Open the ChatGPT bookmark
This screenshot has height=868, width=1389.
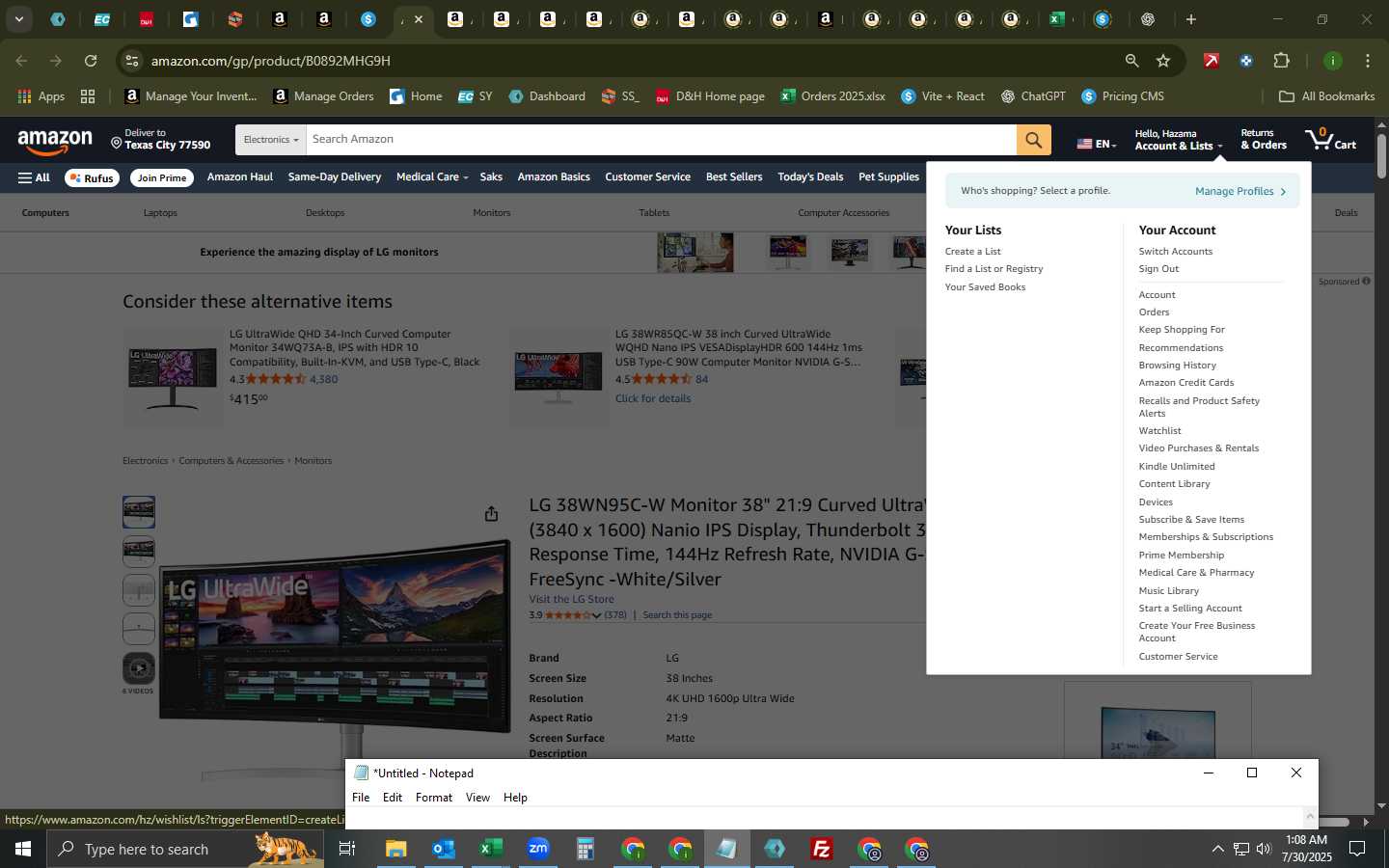[1033, 96]
